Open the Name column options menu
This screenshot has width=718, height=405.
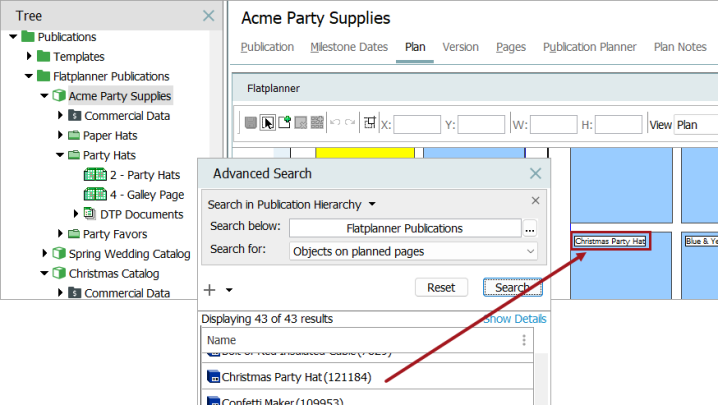(524, 340)
